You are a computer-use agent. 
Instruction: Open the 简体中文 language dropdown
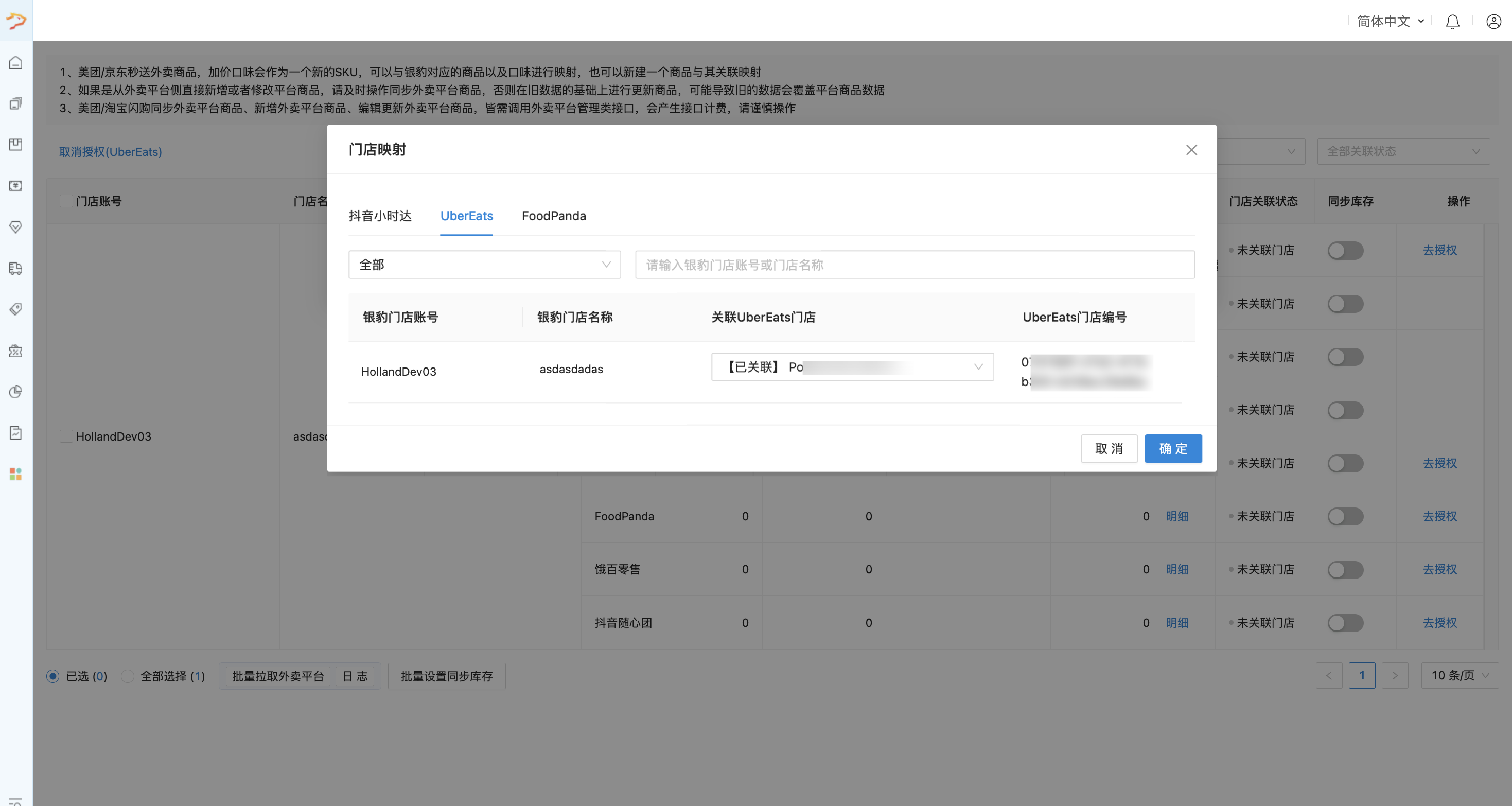coord(1390,22)
